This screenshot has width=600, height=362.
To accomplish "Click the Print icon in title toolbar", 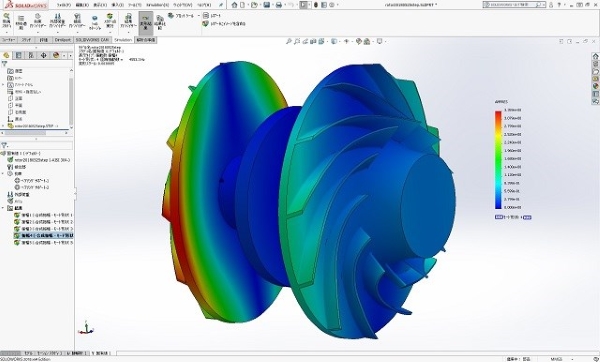I will click(279, 5).
